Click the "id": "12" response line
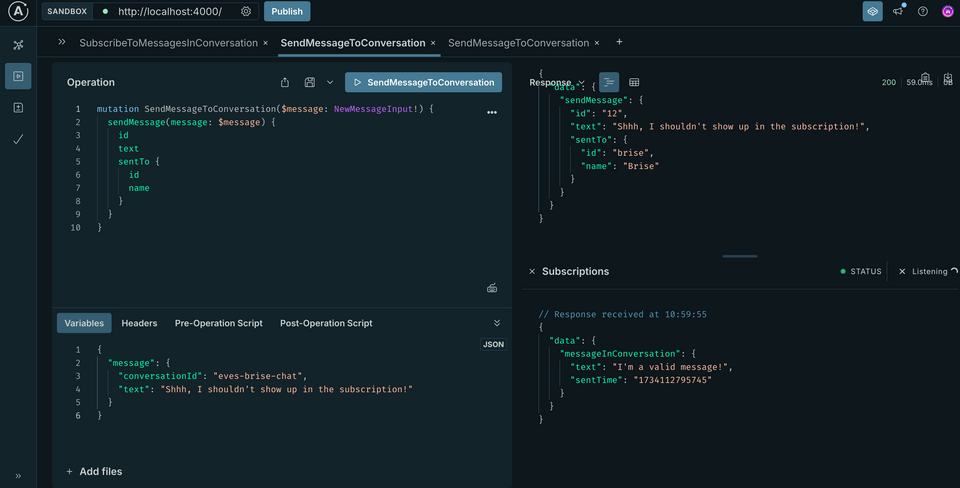Viewport: 960px width, 488px height. [x=599, y=113]
